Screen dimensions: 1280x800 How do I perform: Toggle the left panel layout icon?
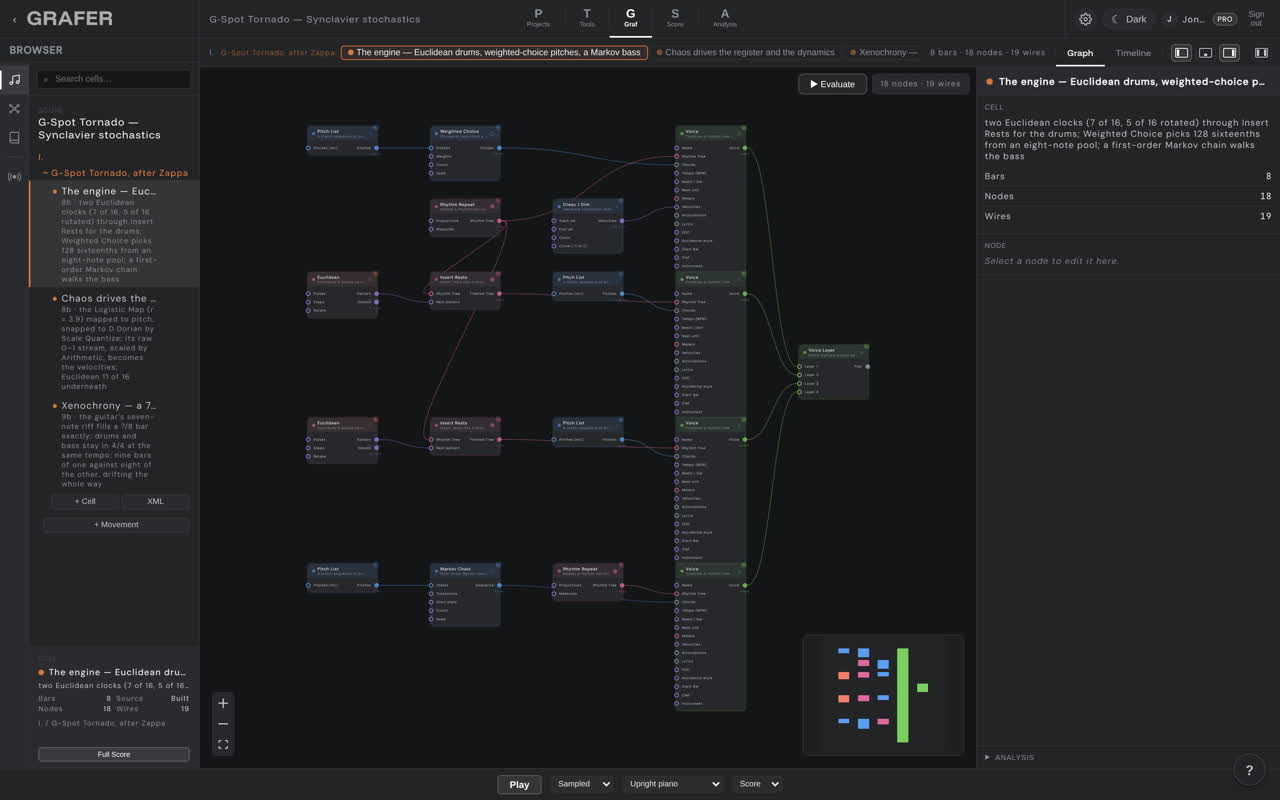pyautogui.click(x=1181, y=53)
